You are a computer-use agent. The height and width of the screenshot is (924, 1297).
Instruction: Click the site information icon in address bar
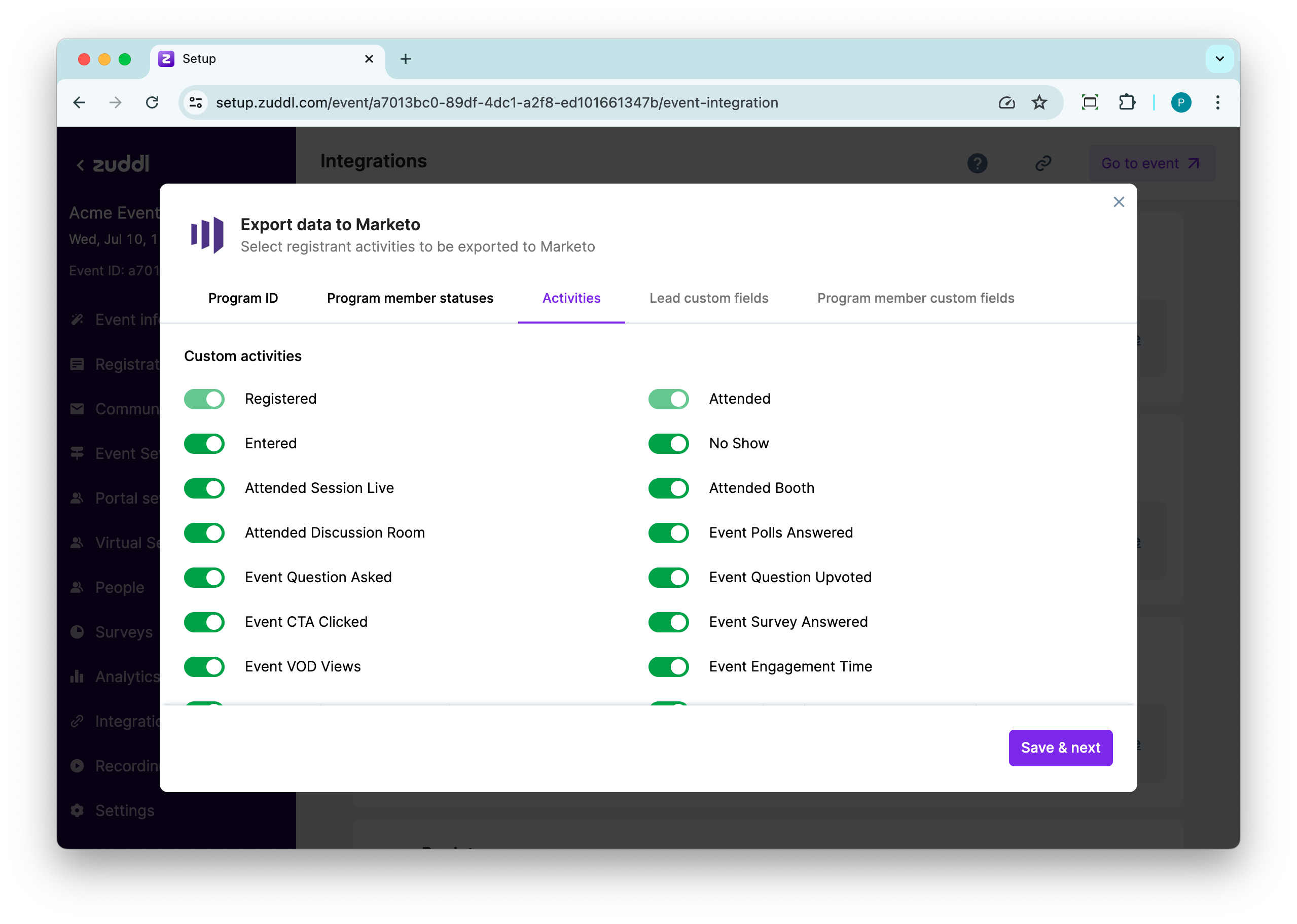point(196,102)
